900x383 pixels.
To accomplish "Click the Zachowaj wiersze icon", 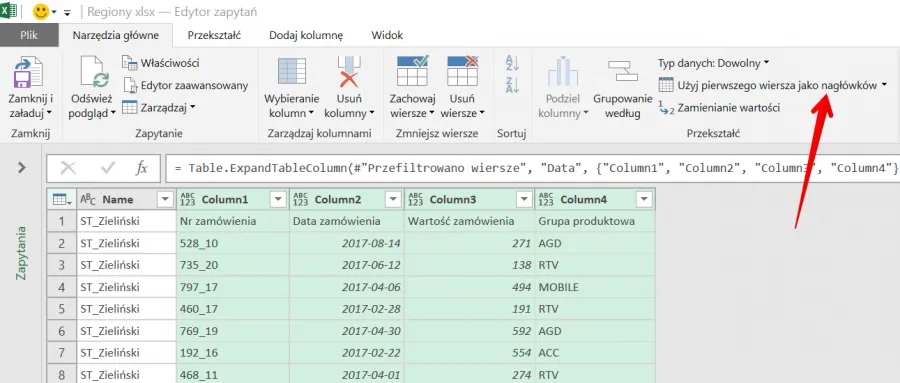I will pyautogui.click(x=413, y=71).
